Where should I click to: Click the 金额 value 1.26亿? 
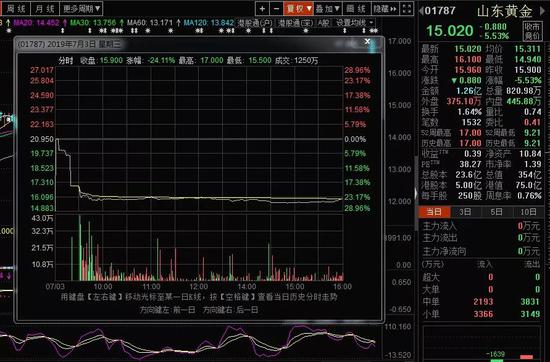[x=469, y=91]
